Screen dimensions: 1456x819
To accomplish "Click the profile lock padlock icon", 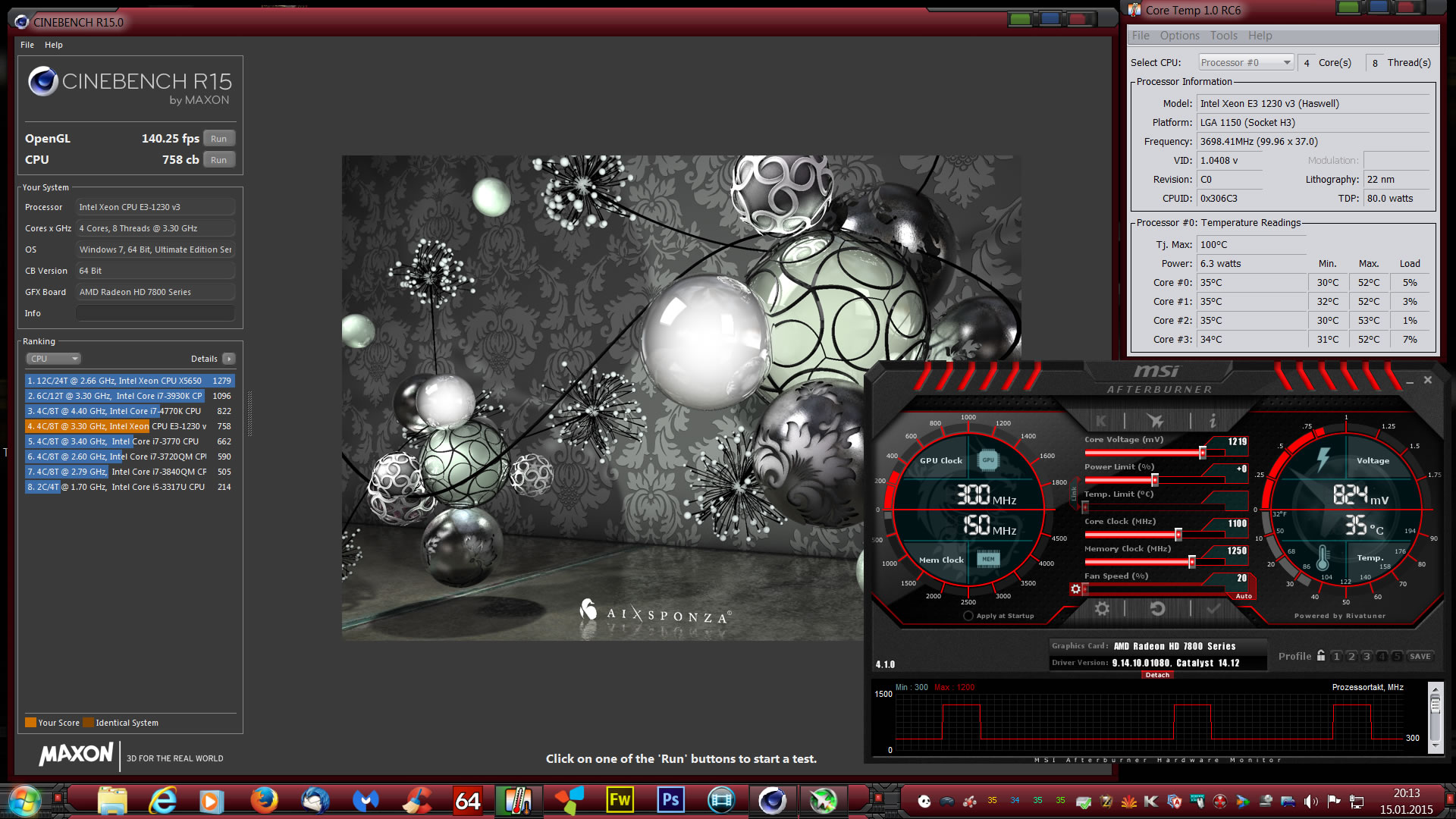I will click(1321, 656).
